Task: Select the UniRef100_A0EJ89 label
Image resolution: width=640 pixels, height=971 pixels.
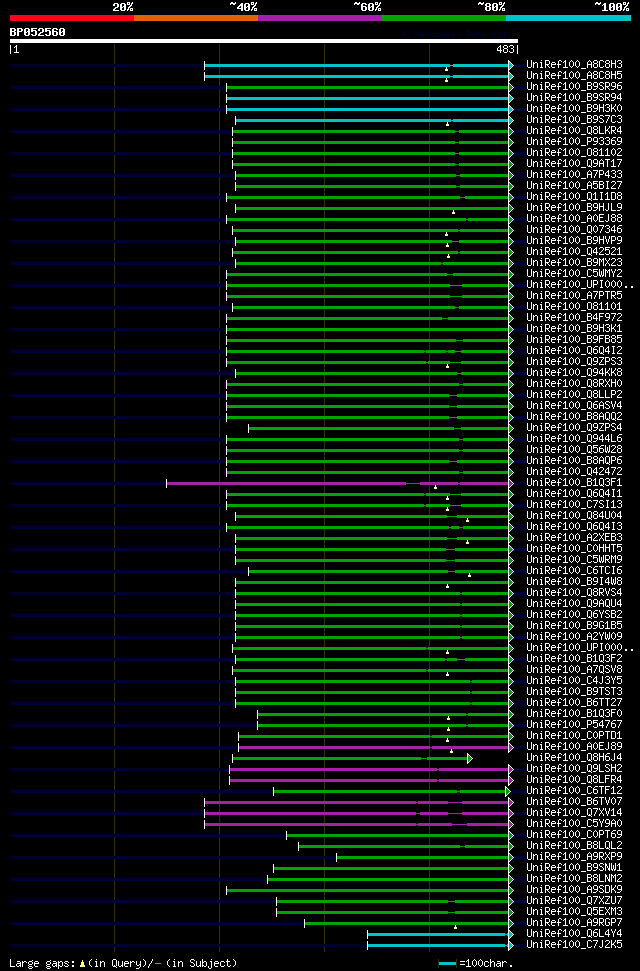Action: point(574,746)
